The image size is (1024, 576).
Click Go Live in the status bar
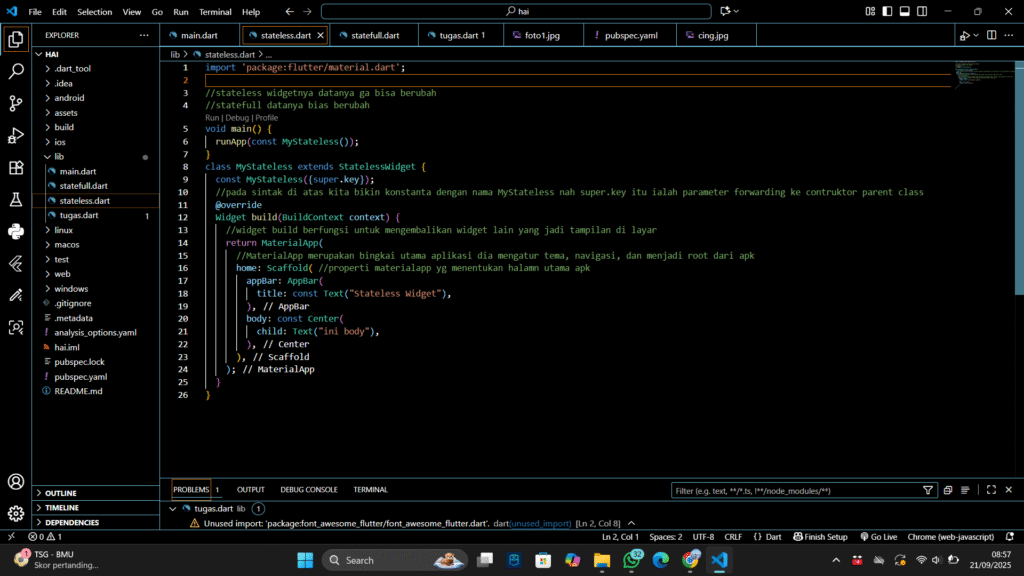[878, 537]
